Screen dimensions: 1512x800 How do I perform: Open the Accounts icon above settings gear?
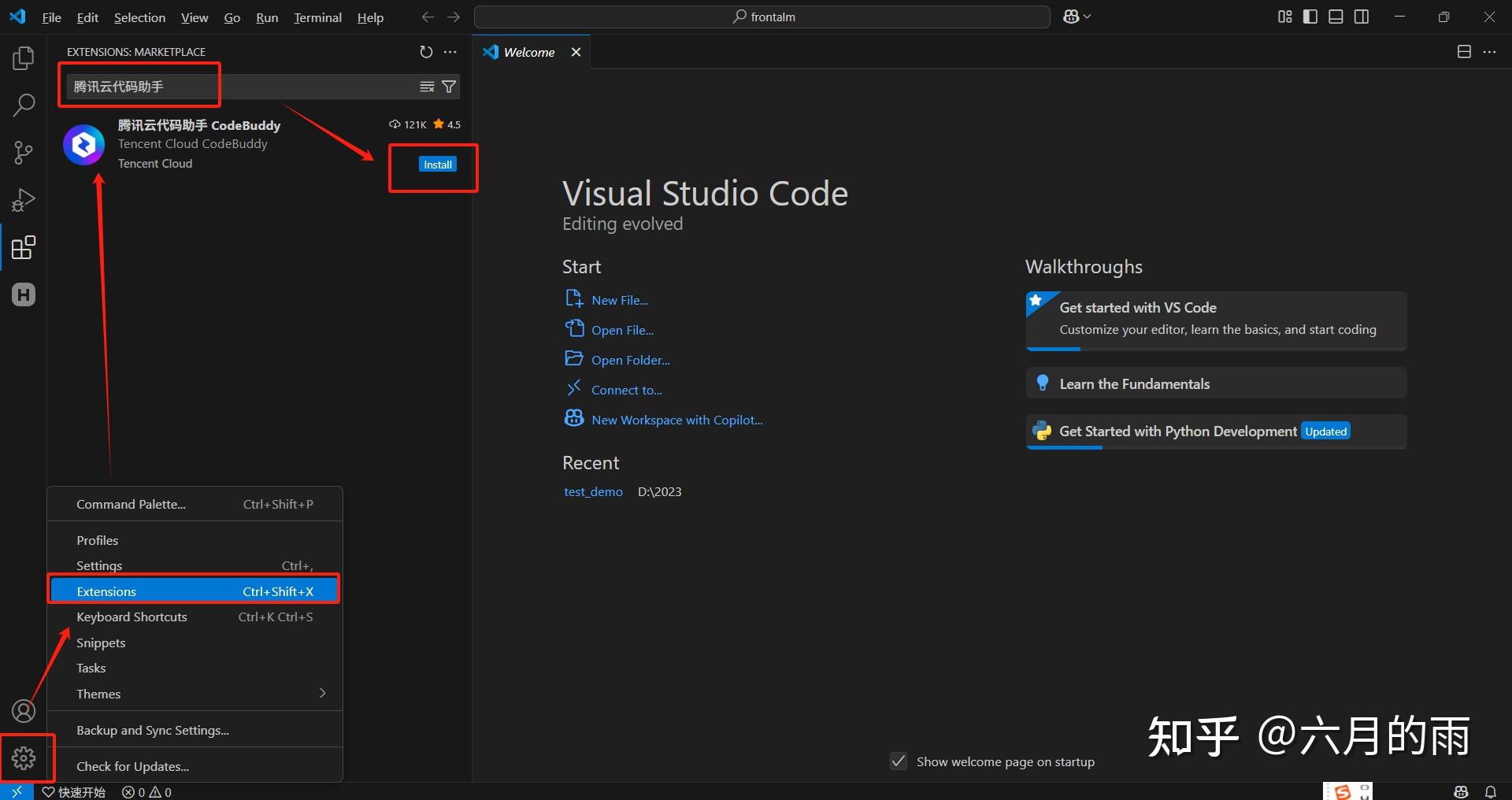24,710
